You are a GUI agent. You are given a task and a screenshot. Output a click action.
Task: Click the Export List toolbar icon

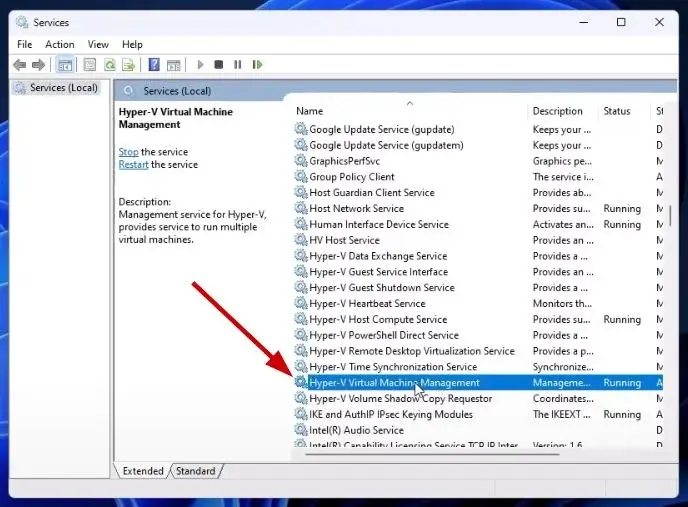(x=129, y=65)
